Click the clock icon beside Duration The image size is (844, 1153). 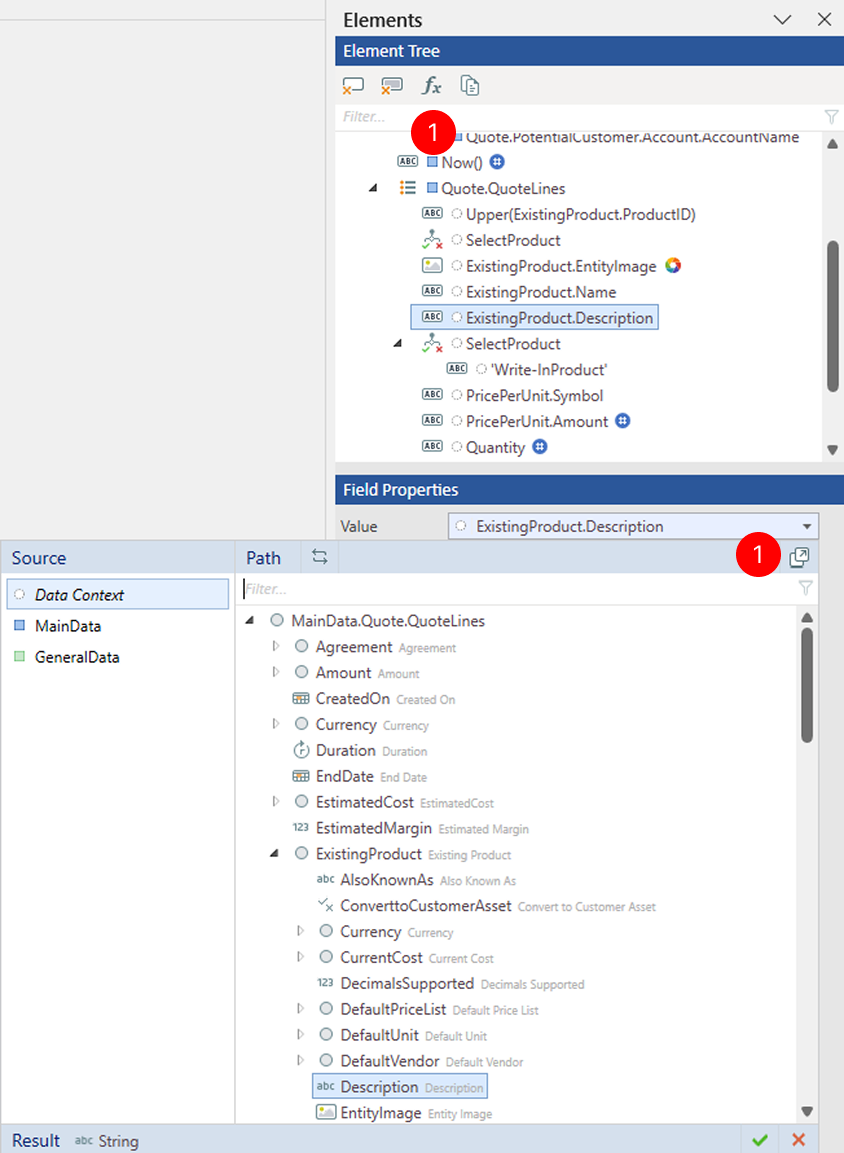click(301, 750)
